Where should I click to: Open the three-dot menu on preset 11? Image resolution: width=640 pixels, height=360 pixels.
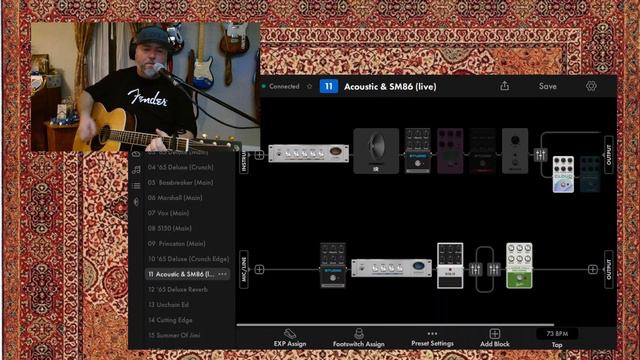222,274
